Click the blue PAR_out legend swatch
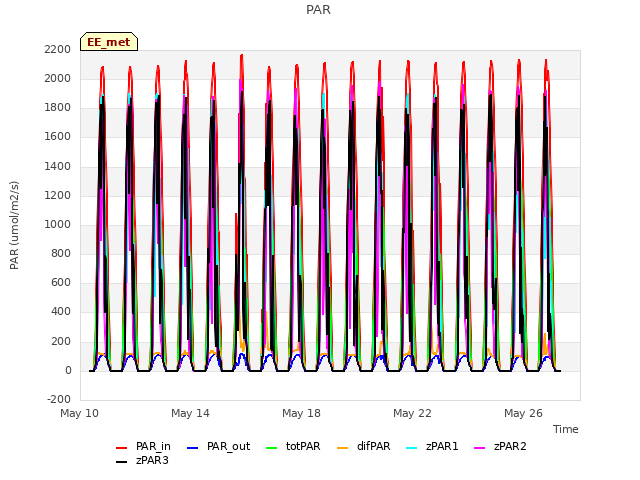 [193, 448]
